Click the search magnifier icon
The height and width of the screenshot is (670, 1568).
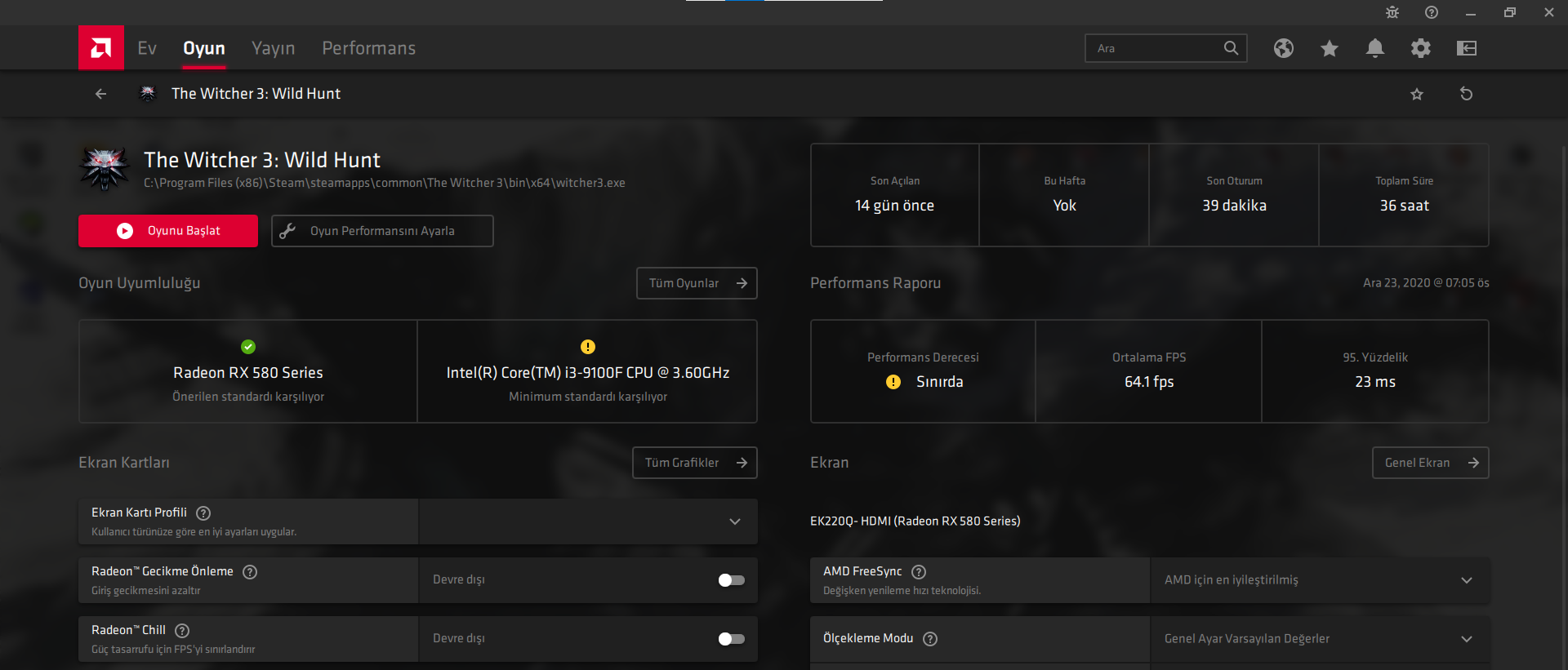point(1232,48)
